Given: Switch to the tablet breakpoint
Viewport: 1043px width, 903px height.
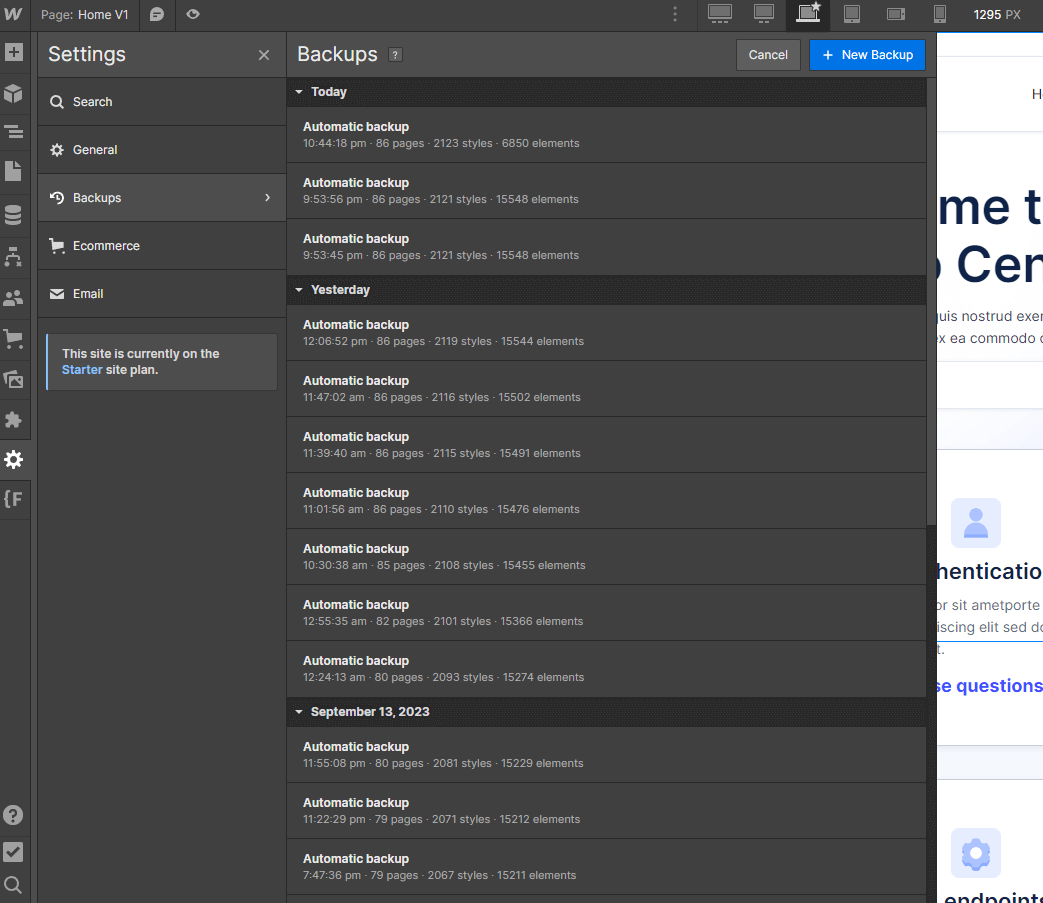Looking at the screenshot, I should pyautogui.click(x=851, y=15).
